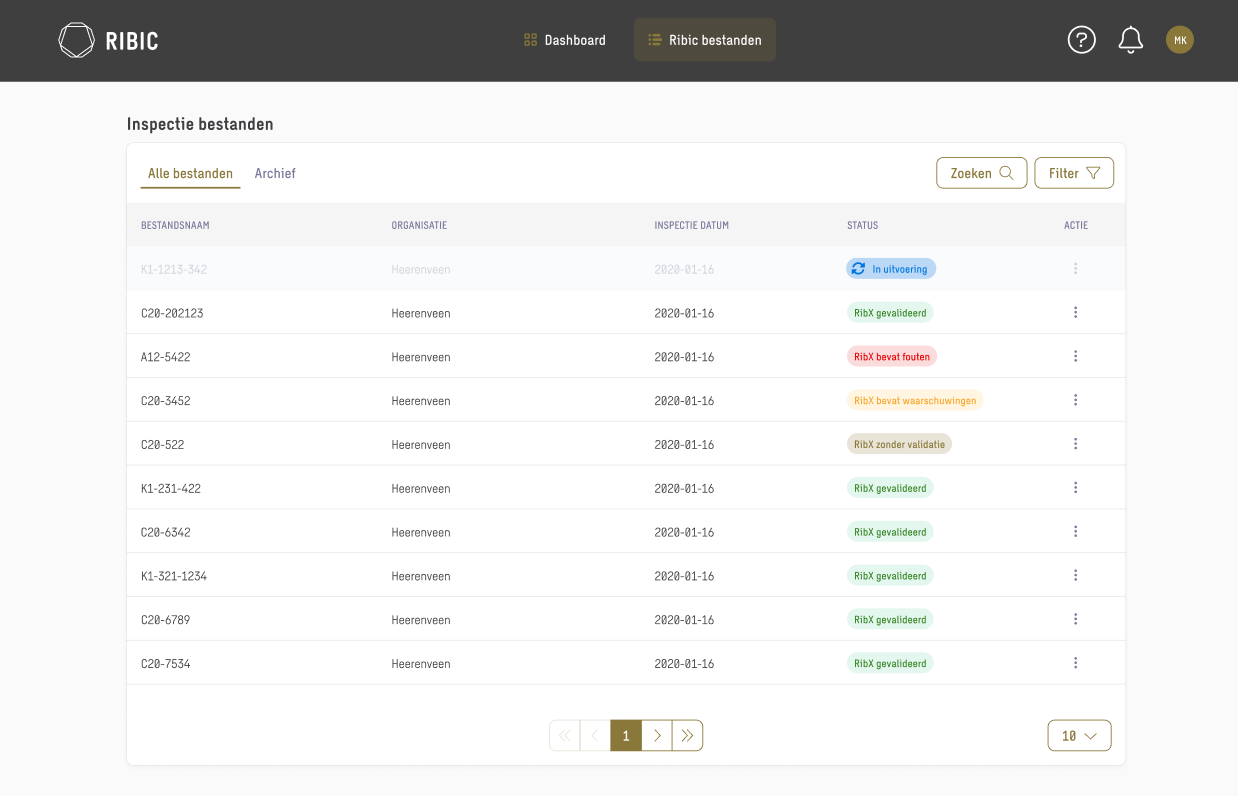1238x796 pixels.
Task: Click file name C20-3452
Action: (165, 401)
